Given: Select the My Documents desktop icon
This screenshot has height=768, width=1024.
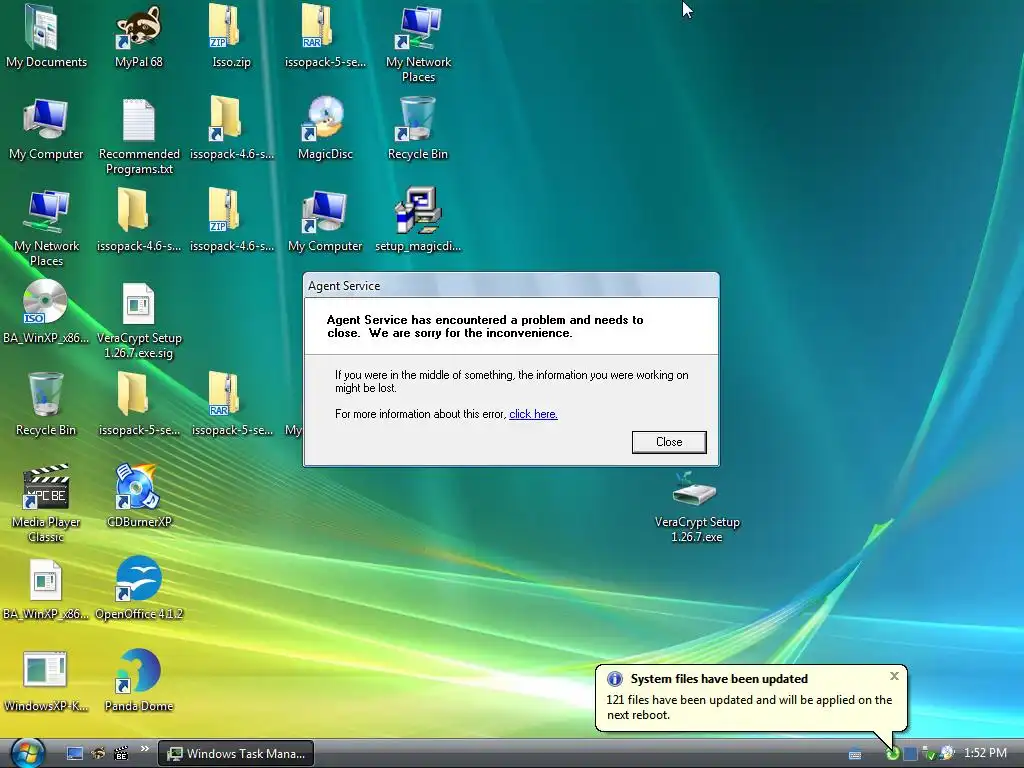Looking at the screenshot, I should pyautogui.click(x=46, y=36).
